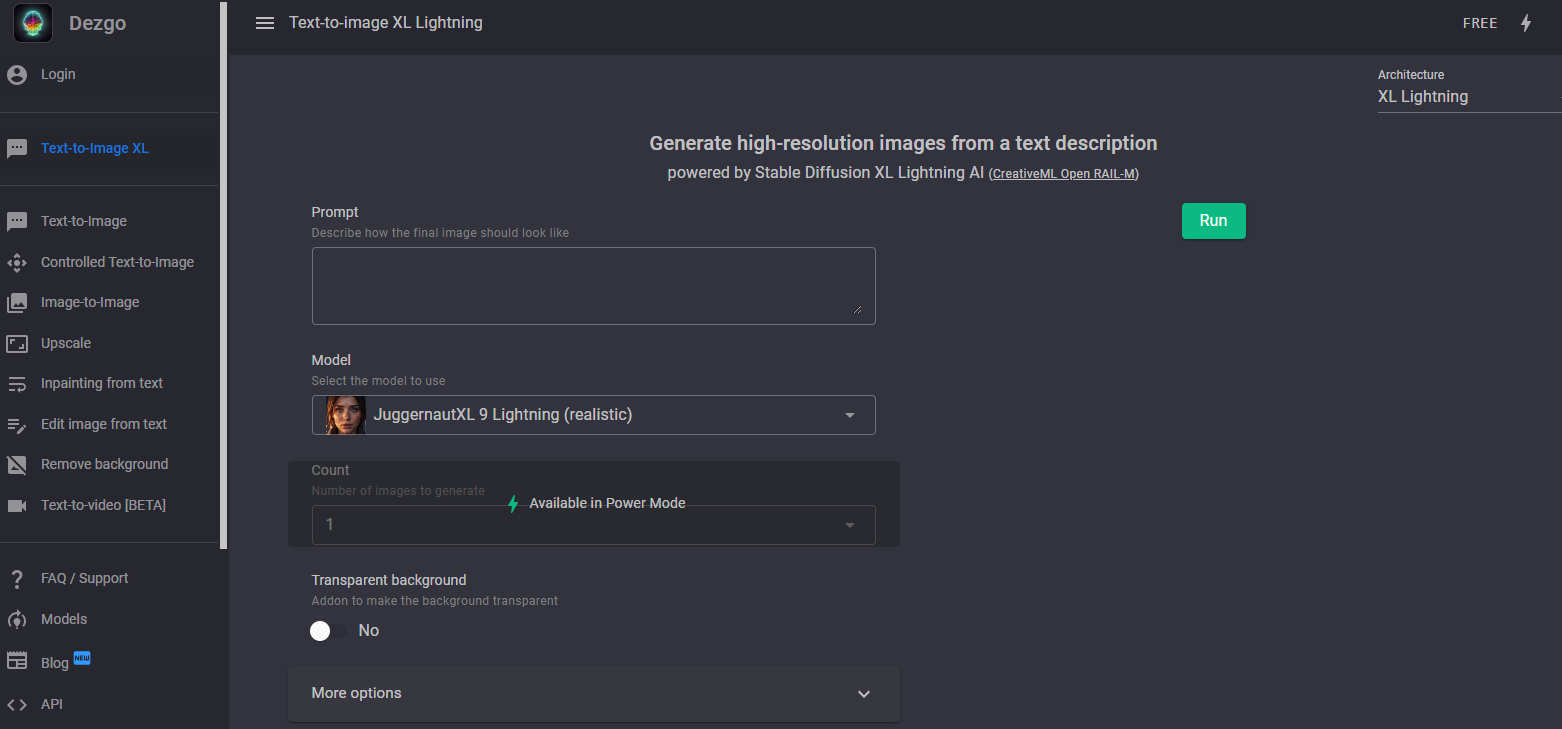Click the Text-to-image XL Lightning title
Viewport: 1562px width, 729px height.
coord(386,22)
